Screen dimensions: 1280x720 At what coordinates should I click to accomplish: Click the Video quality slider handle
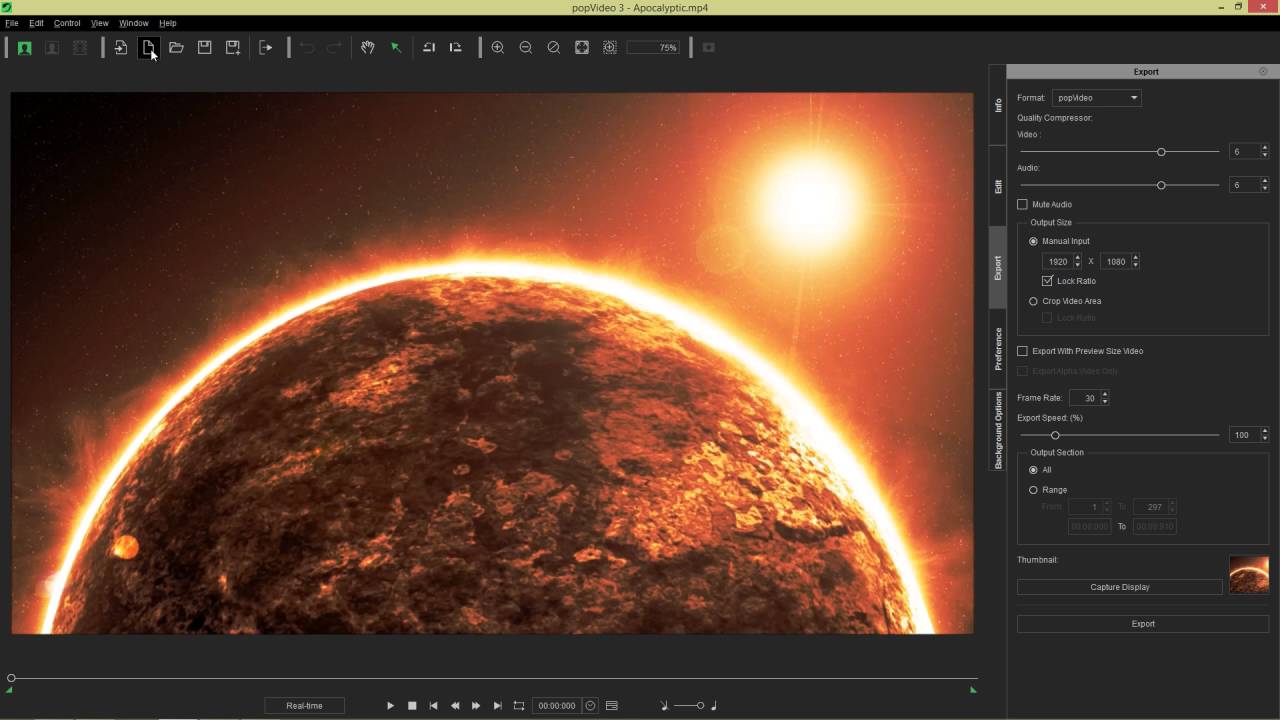coord(1161,152)
